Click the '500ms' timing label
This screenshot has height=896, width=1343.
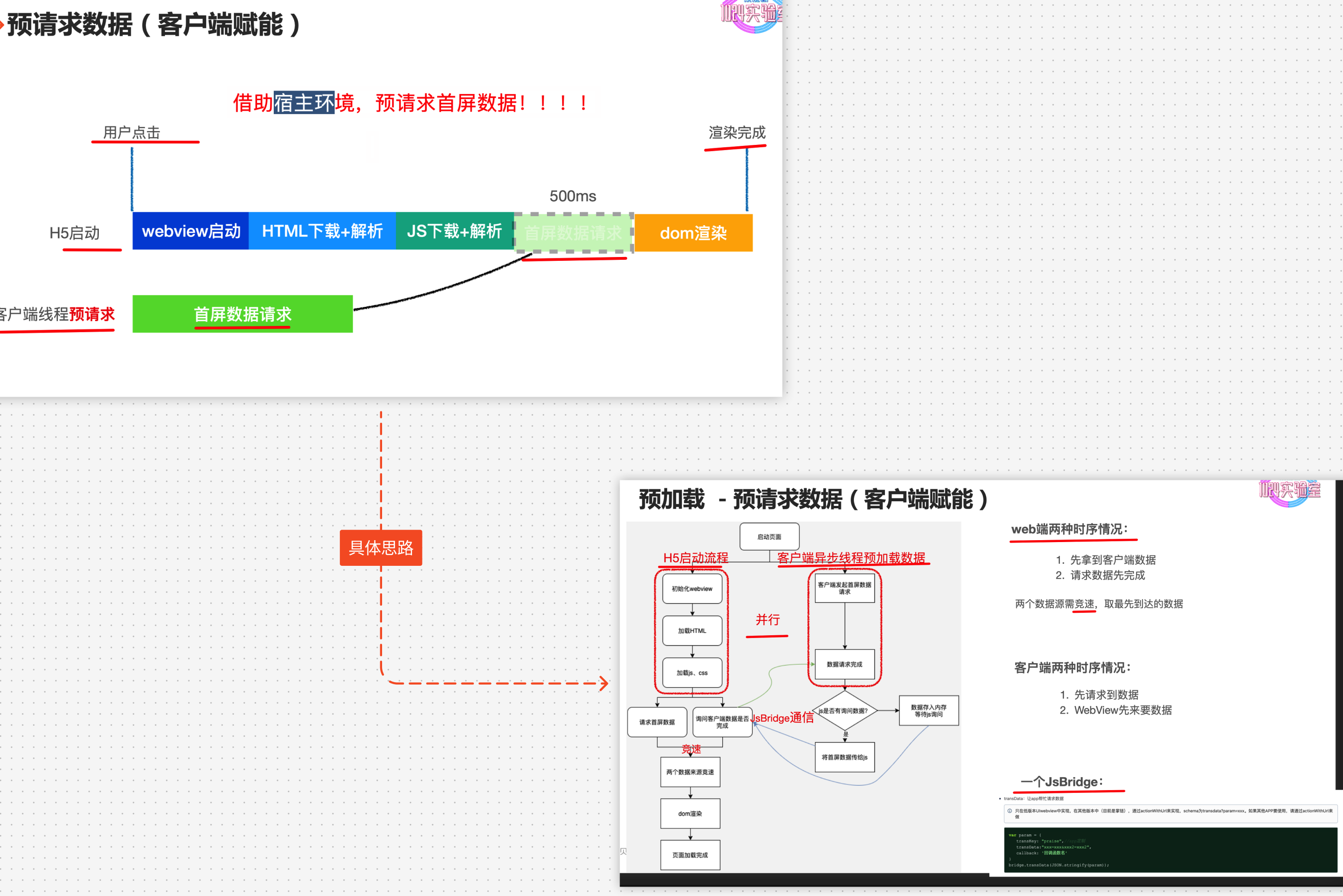[x=573, y=196]
